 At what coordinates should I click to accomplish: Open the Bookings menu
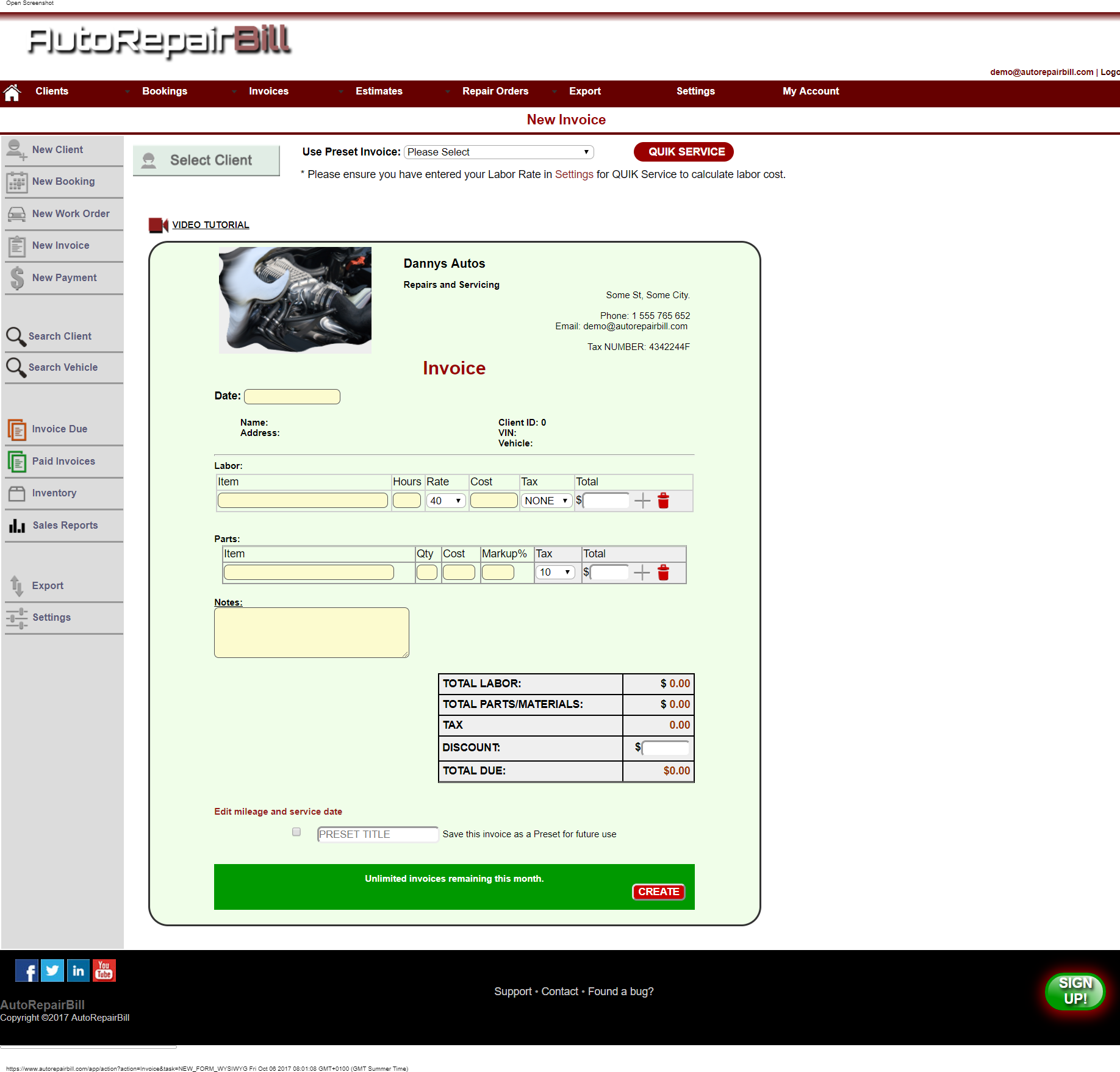point(165,91)
